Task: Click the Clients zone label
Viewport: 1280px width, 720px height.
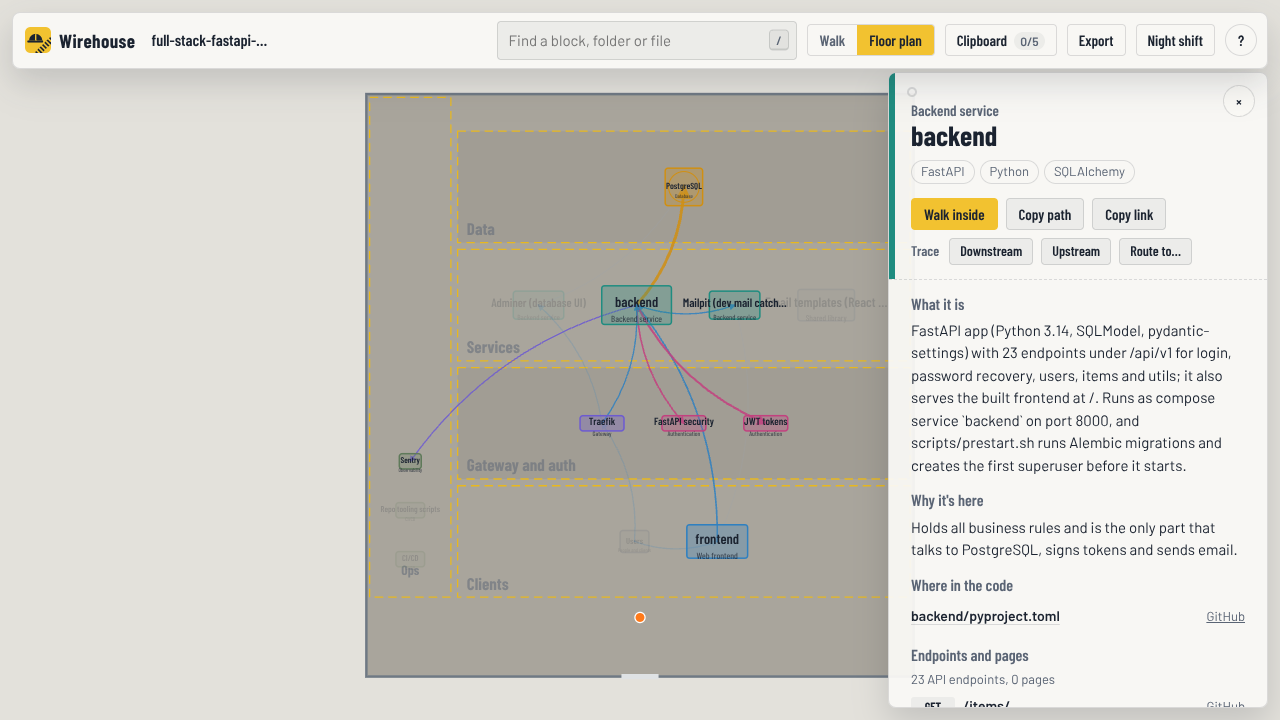Action: pyautogui.click(x=487, y=584)
